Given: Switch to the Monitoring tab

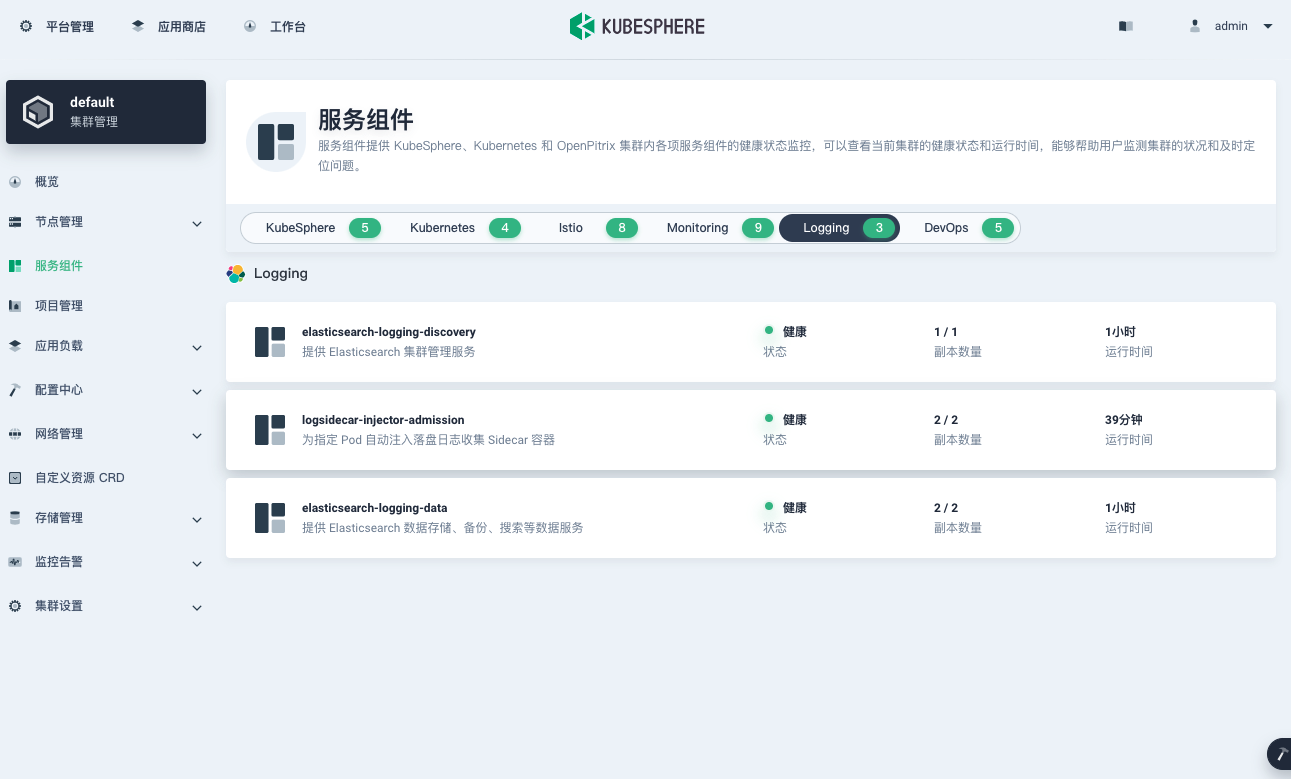Looking at the screenshot, I should 715,228.
